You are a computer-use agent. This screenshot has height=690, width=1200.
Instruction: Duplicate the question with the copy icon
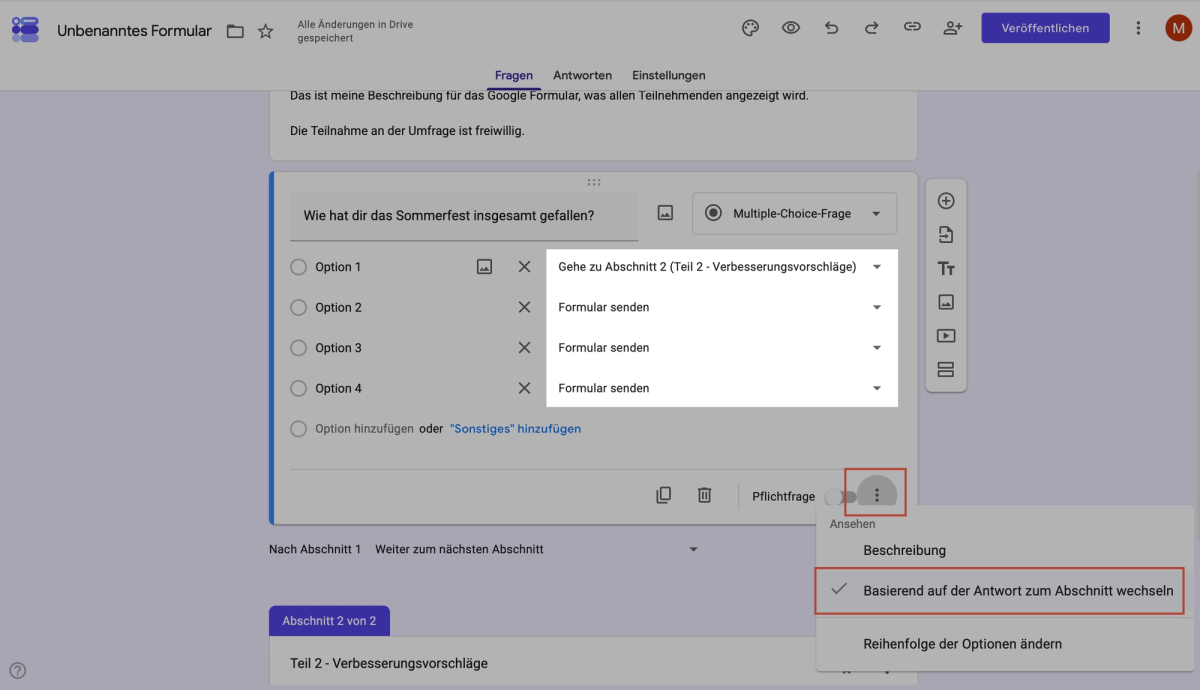pyautogui.click(x=663, y=495)
